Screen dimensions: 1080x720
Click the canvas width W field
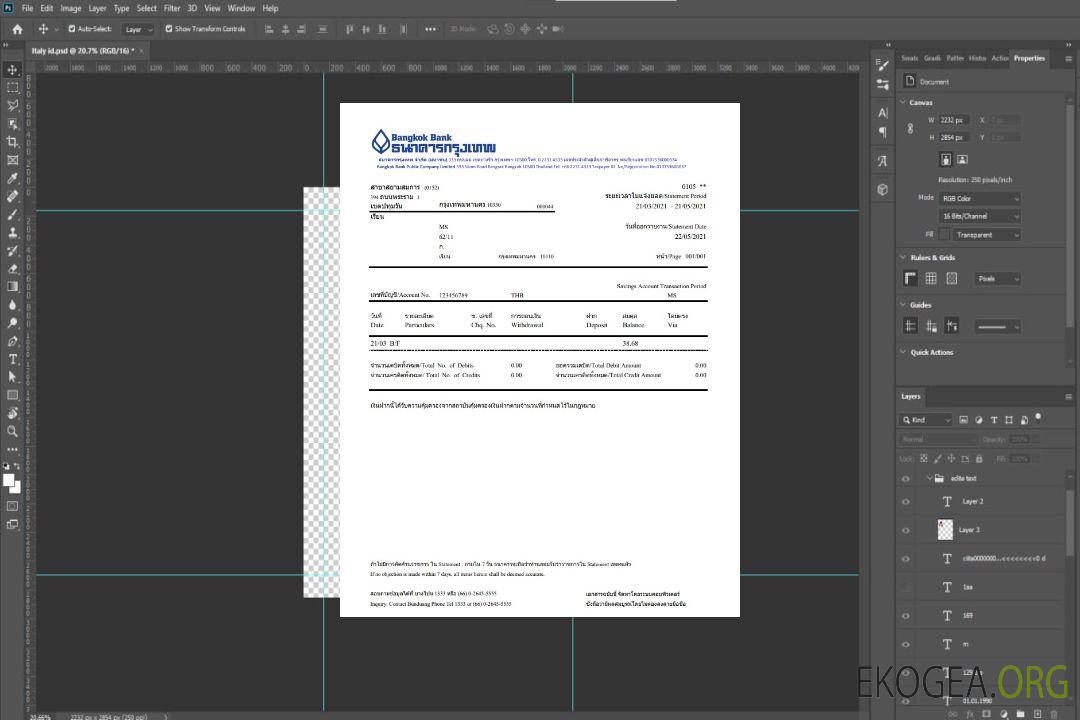coord(954,120)
